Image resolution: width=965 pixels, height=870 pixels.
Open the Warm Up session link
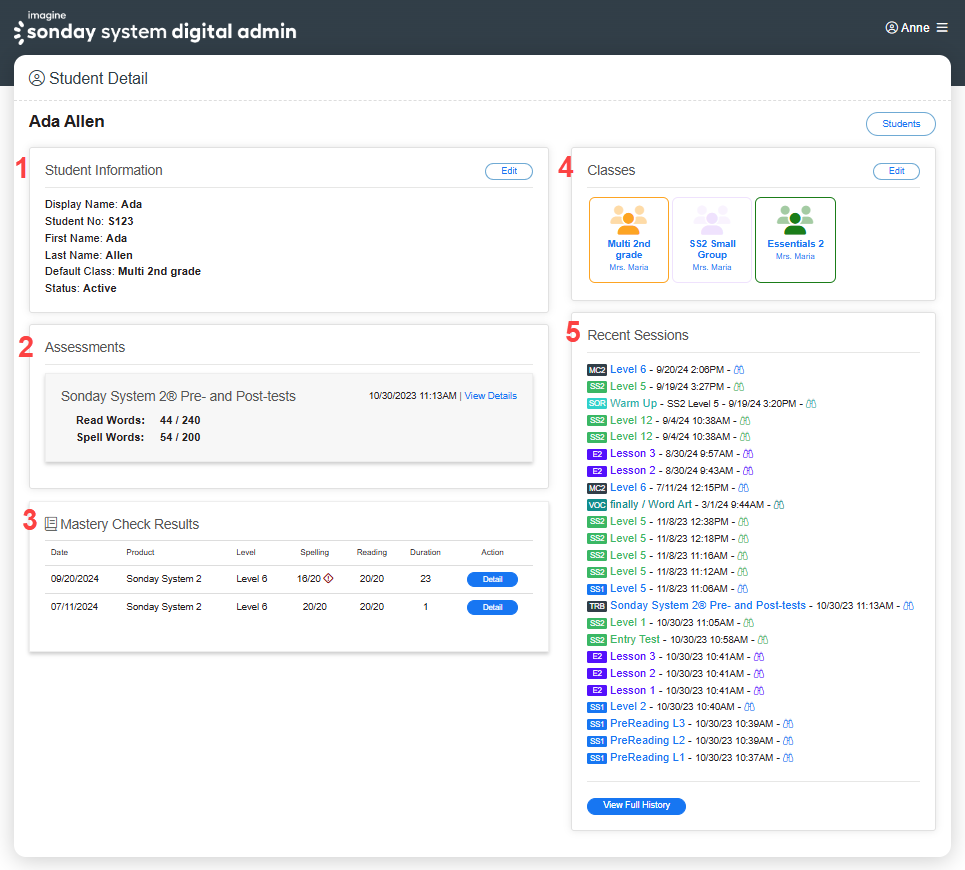pos(633,403)
